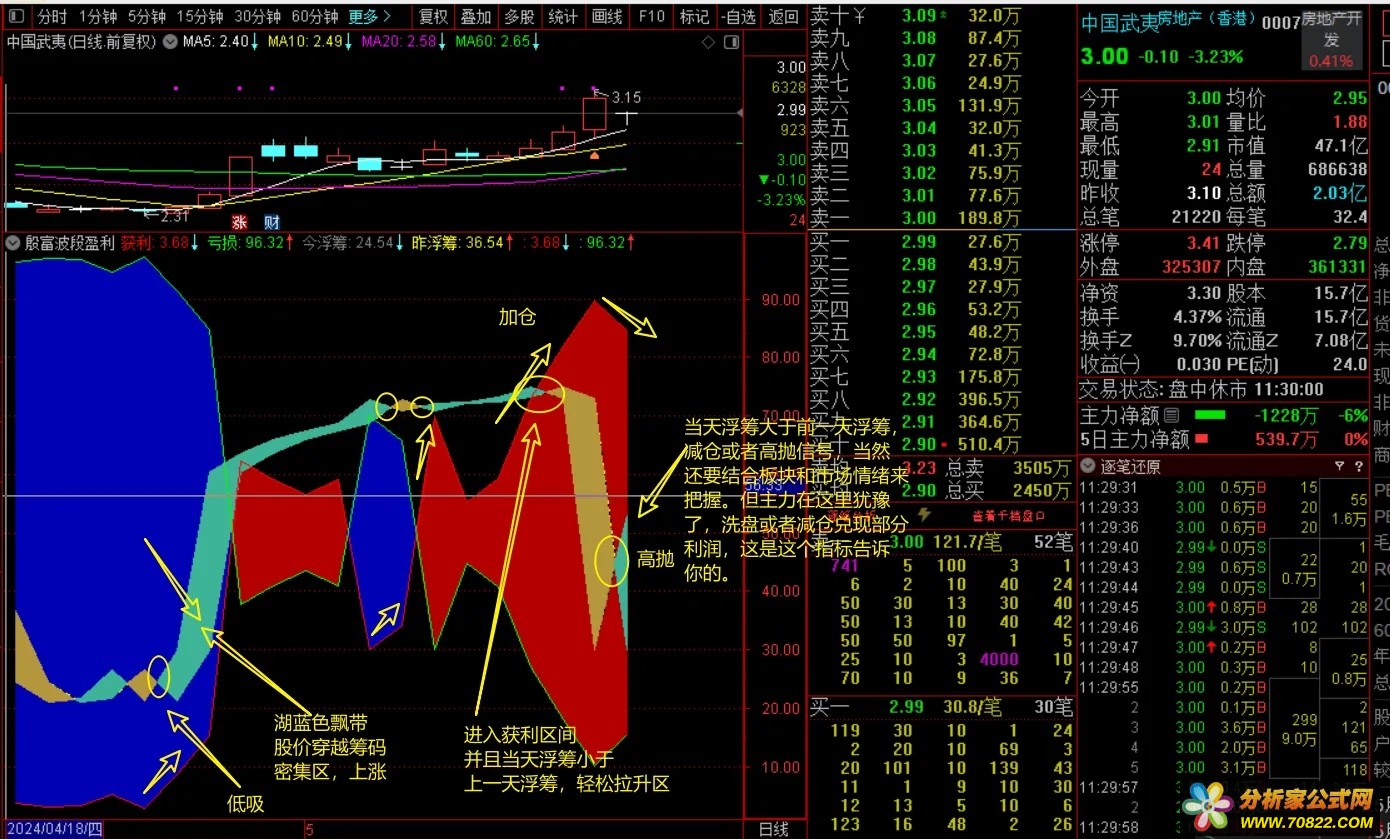Click the filter funnel icon in 逐笔还原

(1340, 466)
